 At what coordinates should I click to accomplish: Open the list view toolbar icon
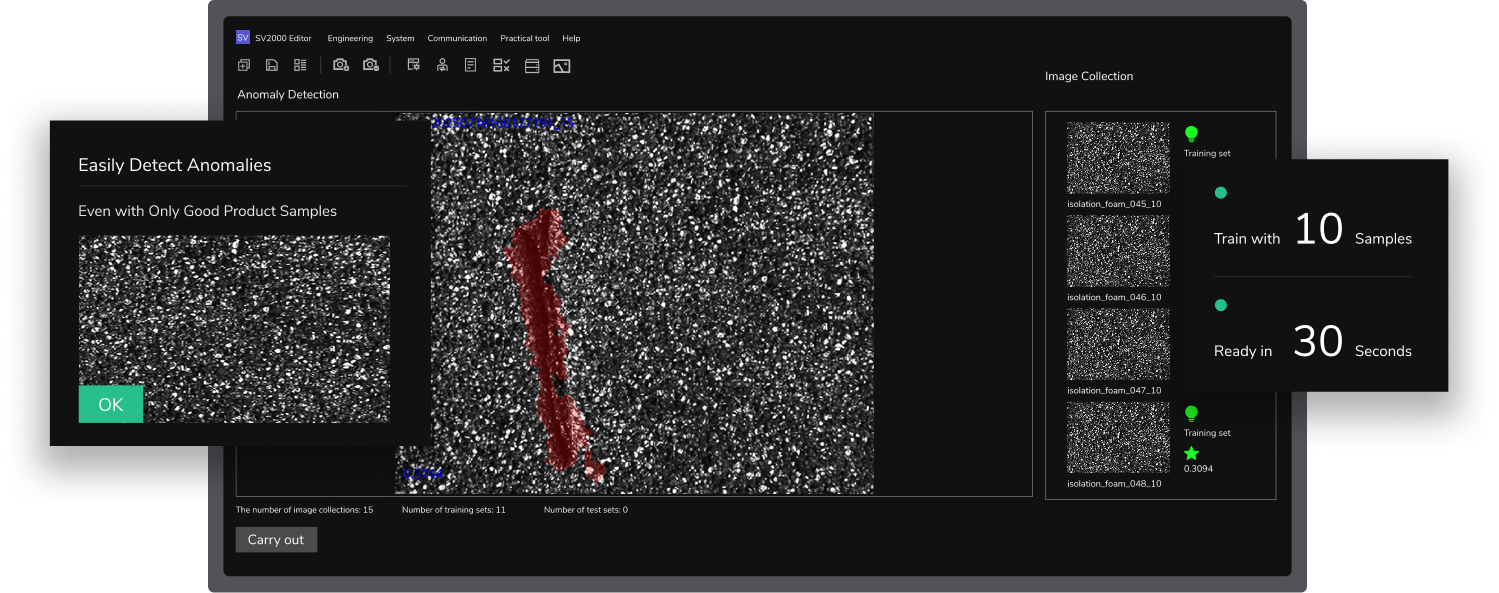pyautogui.click(x=300, y=66)
